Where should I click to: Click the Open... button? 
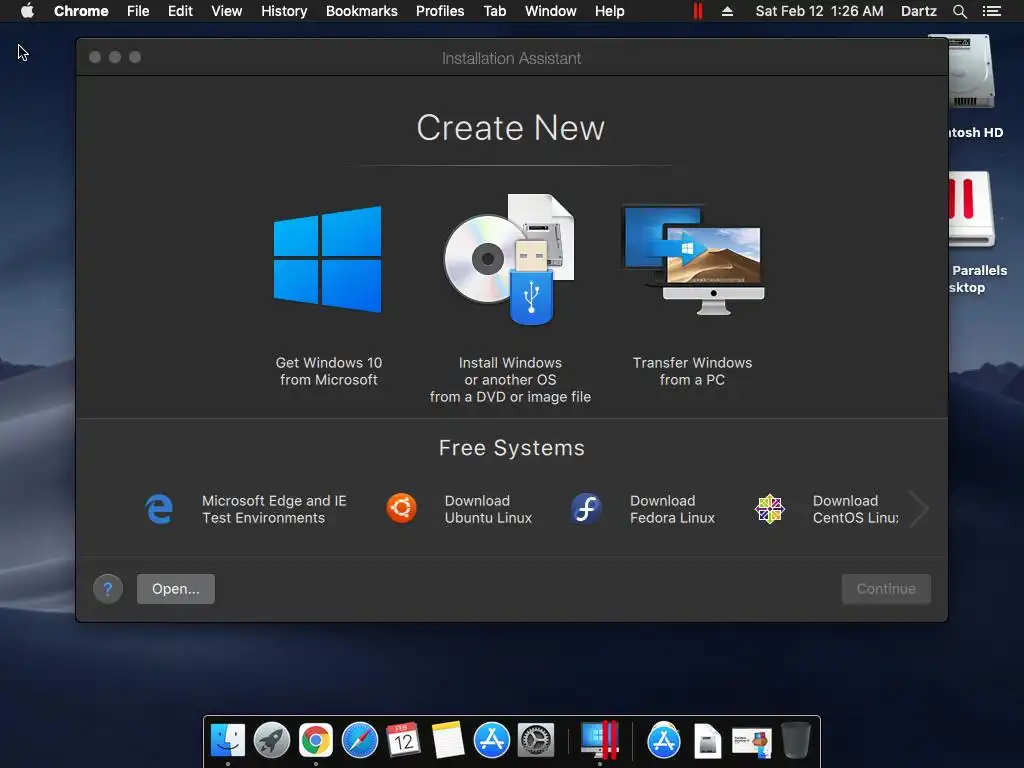[x=176, y=588]
